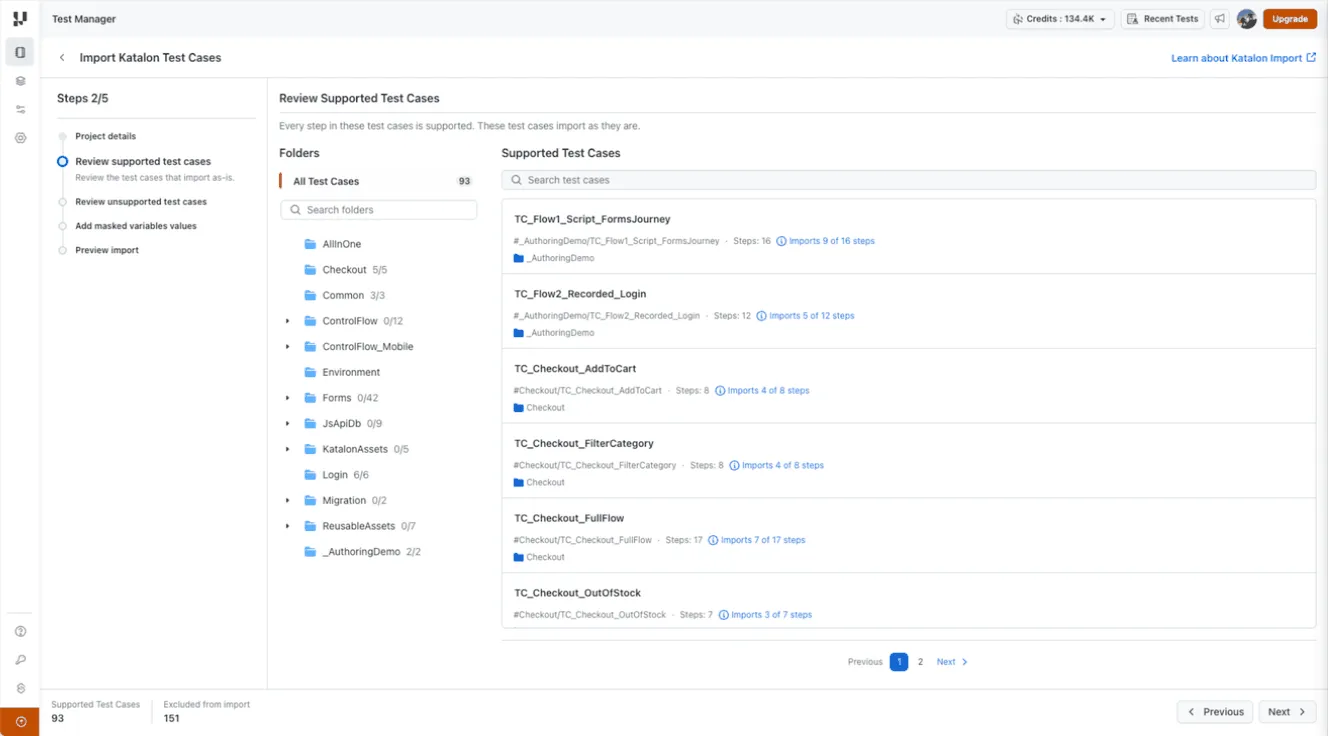Open the layers stack sidebar icon
This screenshot has width=1328, height=736.
pyautogui.click(x=20, y=81)
